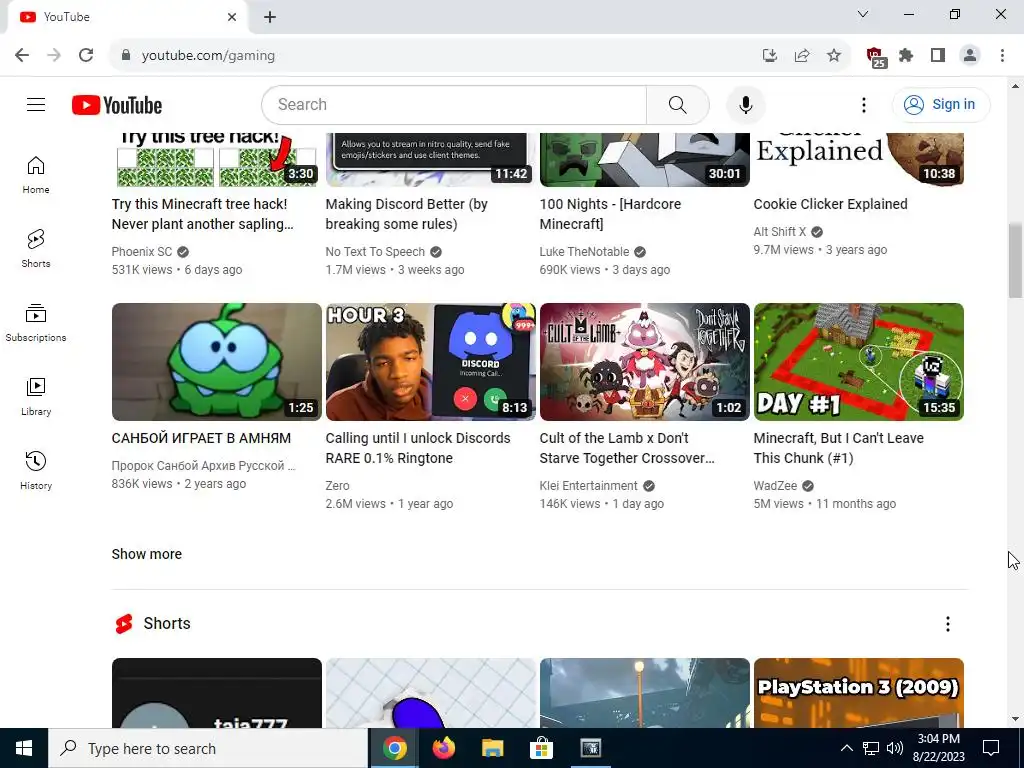Viewport: 1024px width, 768px height.
Task: Open the DAY #1 Minecraft thumbnail
Action: pyautogui.click(x=859, y=362)
